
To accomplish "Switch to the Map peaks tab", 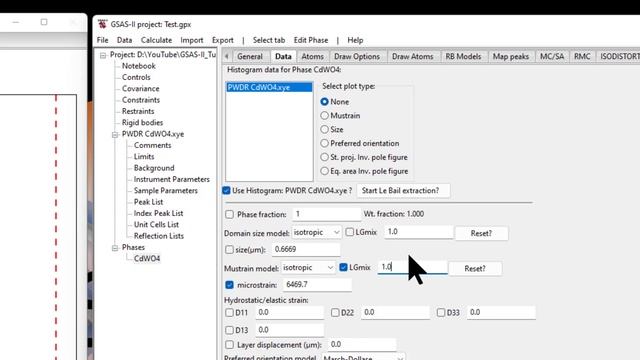I will click(x=511, y=56).
